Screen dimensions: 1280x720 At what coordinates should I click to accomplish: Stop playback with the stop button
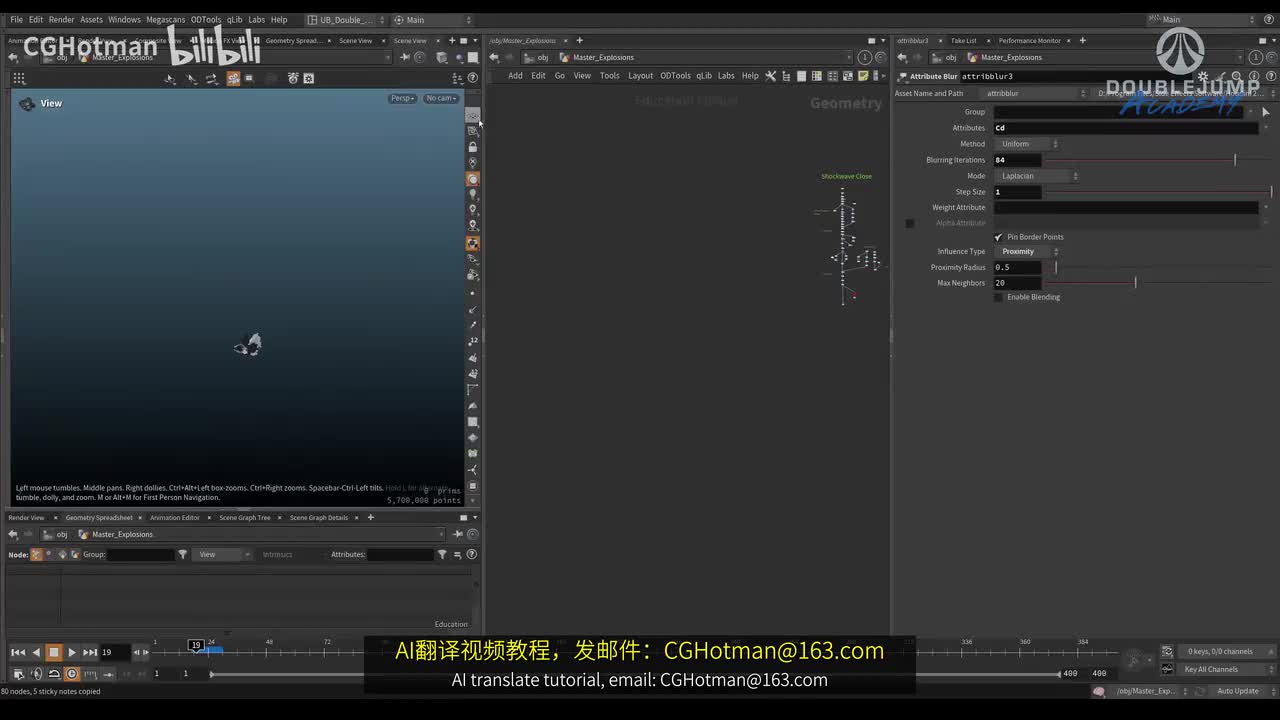(x=54, y=652)
